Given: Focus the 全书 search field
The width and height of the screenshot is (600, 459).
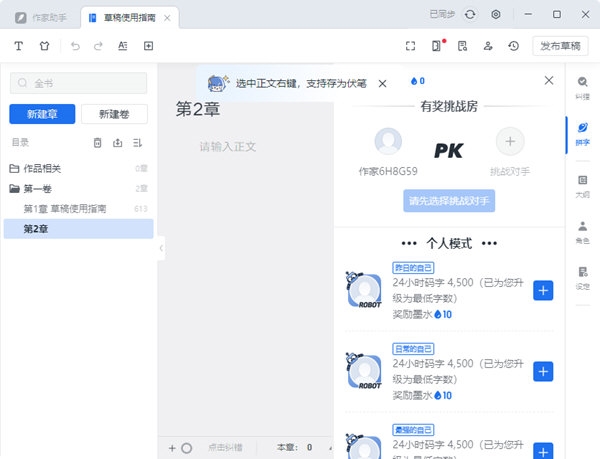Looking at the screenshot, I should pyautogui.click(x=78, y=83).
